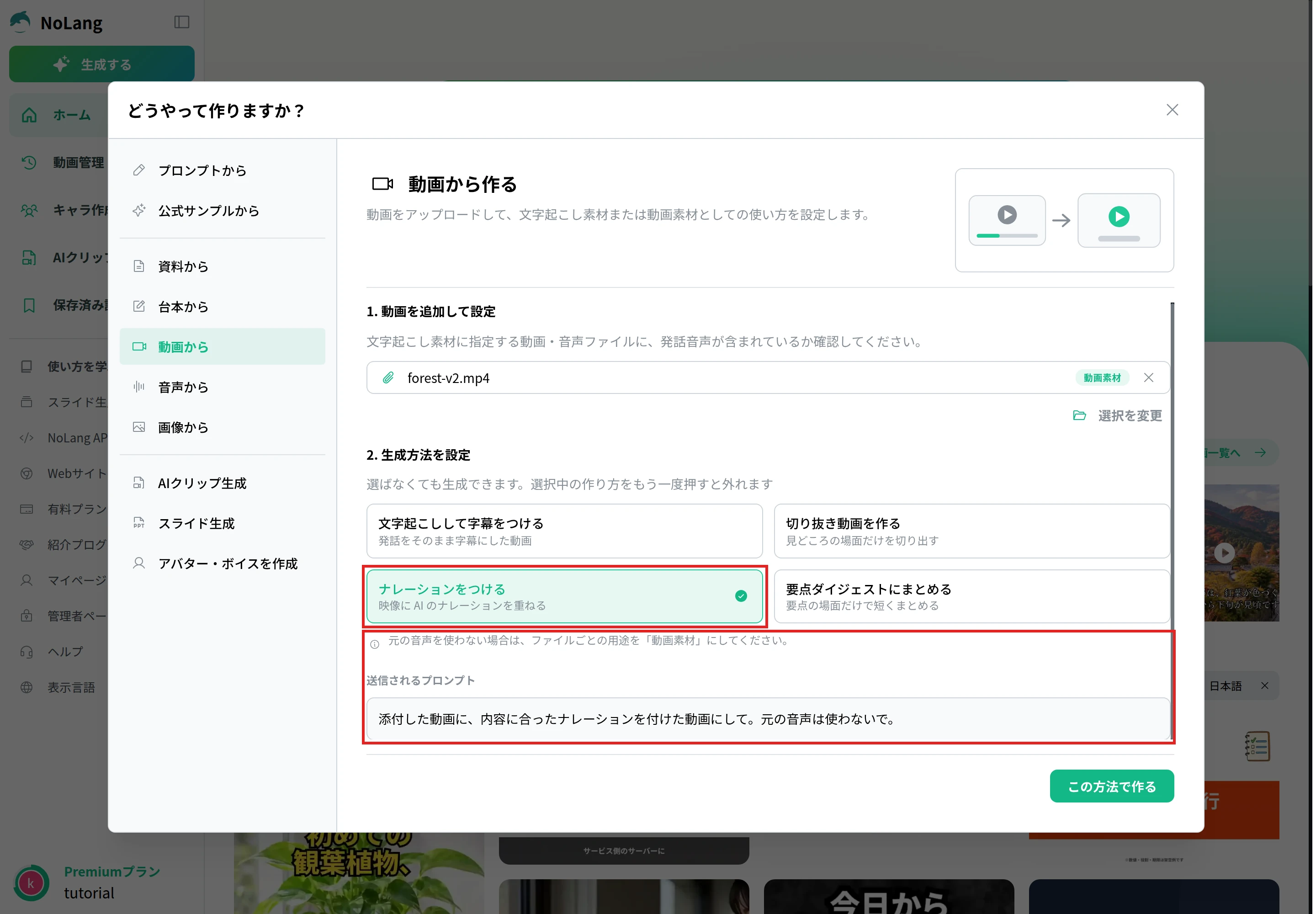Open the 公式サンプルから menu item

coord(222,211)
